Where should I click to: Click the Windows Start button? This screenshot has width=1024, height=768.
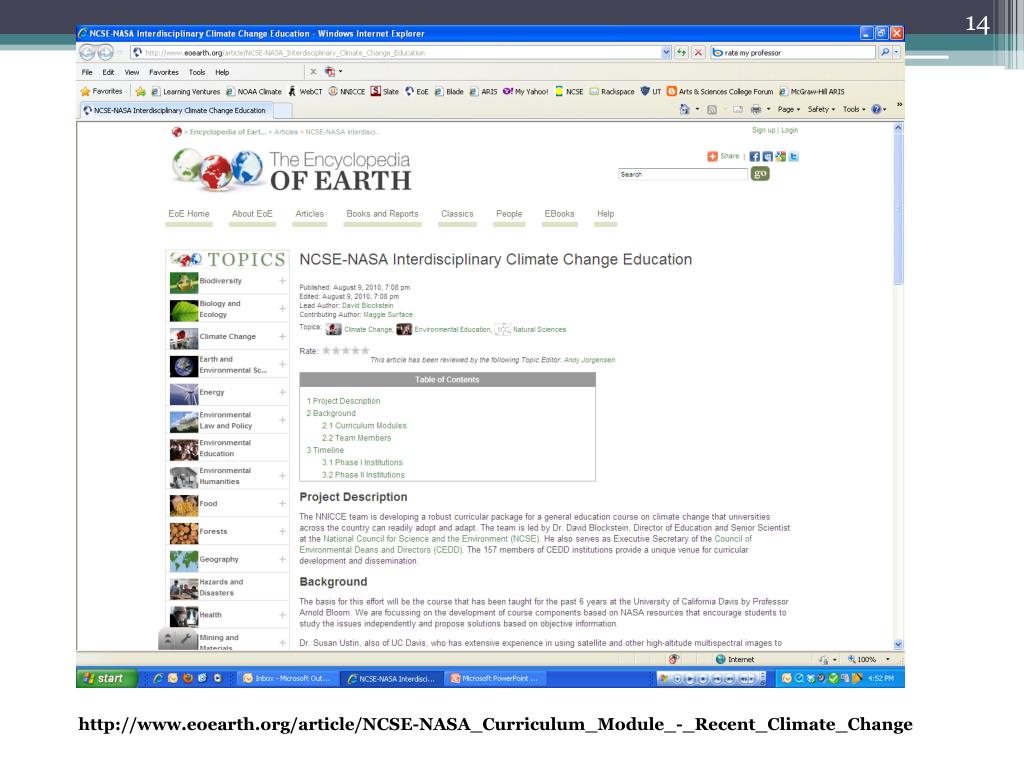(107, 679)
